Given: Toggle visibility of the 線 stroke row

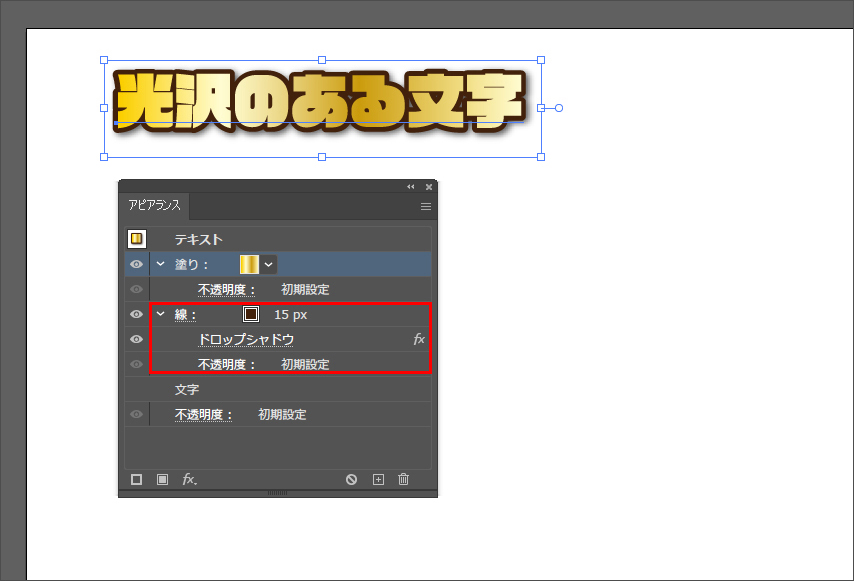Looking at the screenshot, I should [137, 314].
